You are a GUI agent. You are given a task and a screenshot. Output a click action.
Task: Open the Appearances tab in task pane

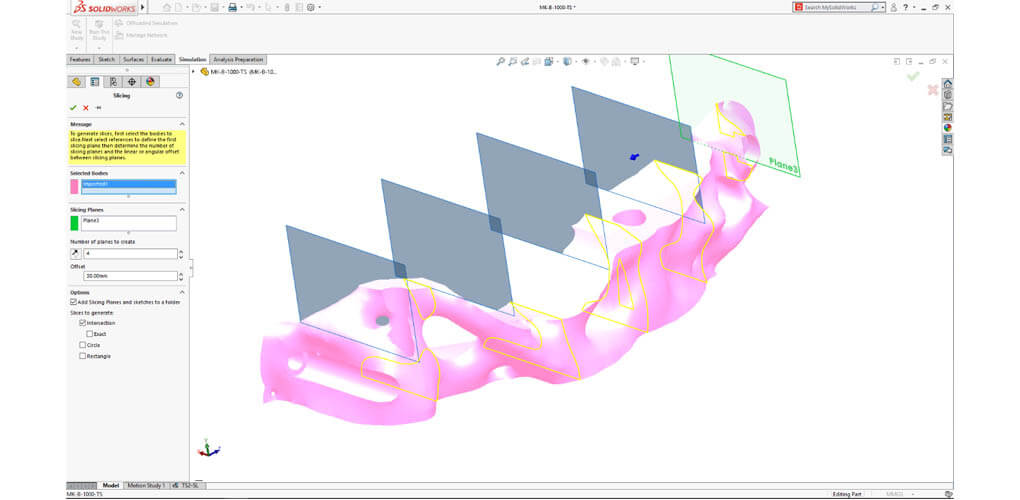pyautogui.click(x=947, y=127)
